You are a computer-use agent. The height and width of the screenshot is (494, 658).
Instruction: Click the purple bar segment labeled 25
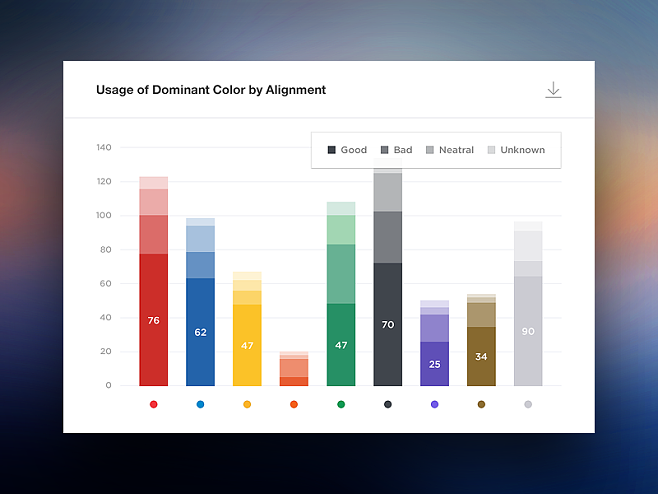click(x=434, y=364)
